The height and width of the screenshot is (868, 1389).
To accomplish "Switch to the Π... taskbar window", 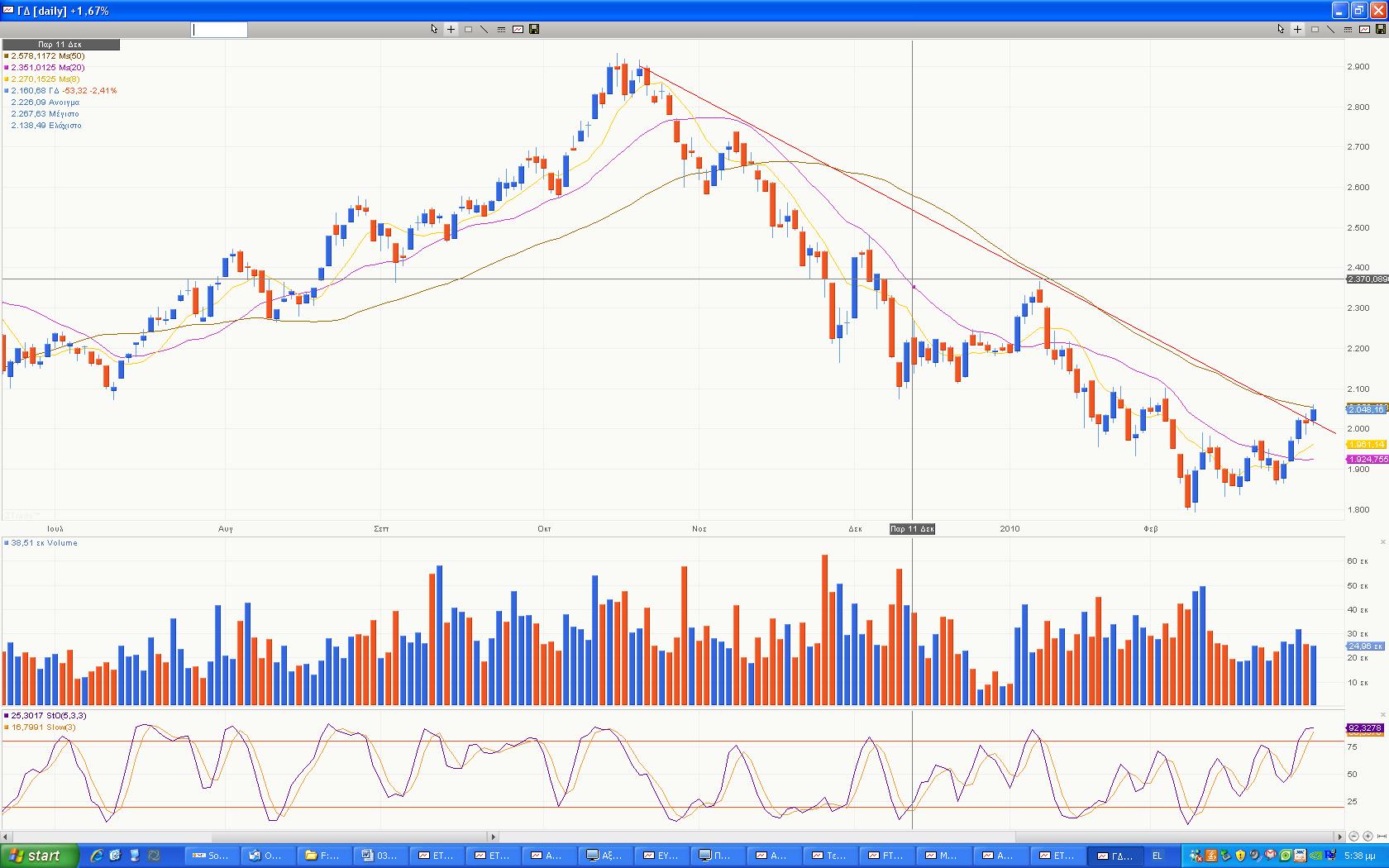I will coord(719,856).
